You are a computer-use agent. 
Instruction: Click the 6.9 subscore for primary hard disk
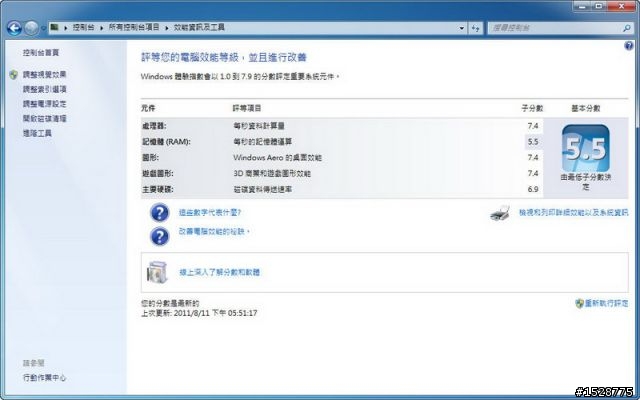pyautogui.click(x=533, y=189)
